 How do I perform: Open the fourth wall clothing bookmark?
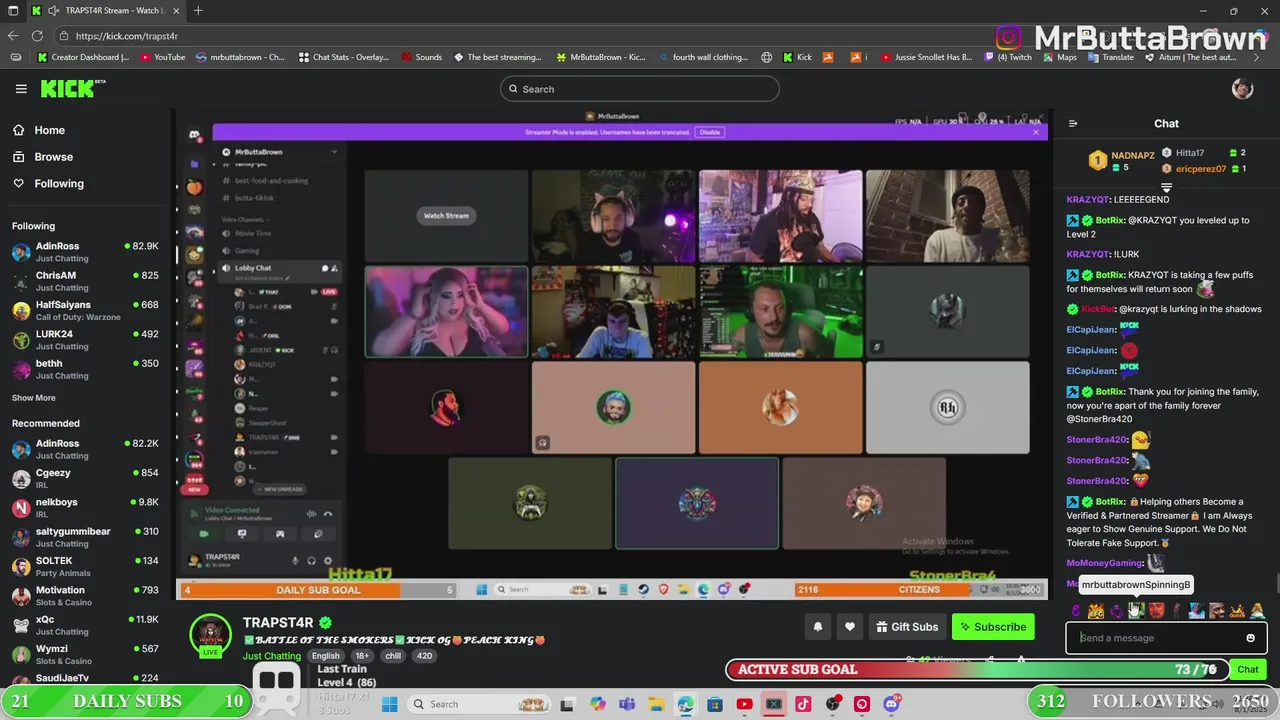[702, 57]
